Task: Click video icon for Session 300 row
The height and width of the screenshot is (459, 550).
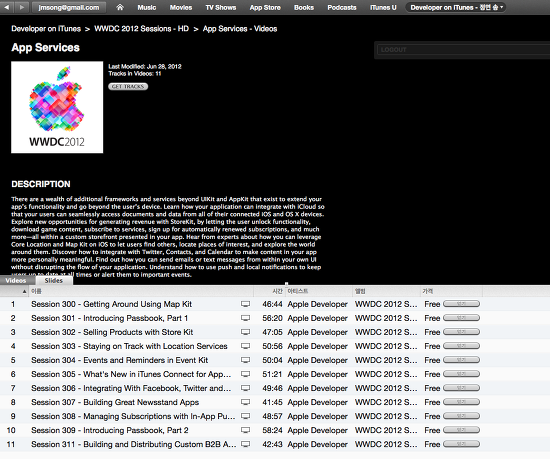Action: pyautogui.click(x=246, y=304)
